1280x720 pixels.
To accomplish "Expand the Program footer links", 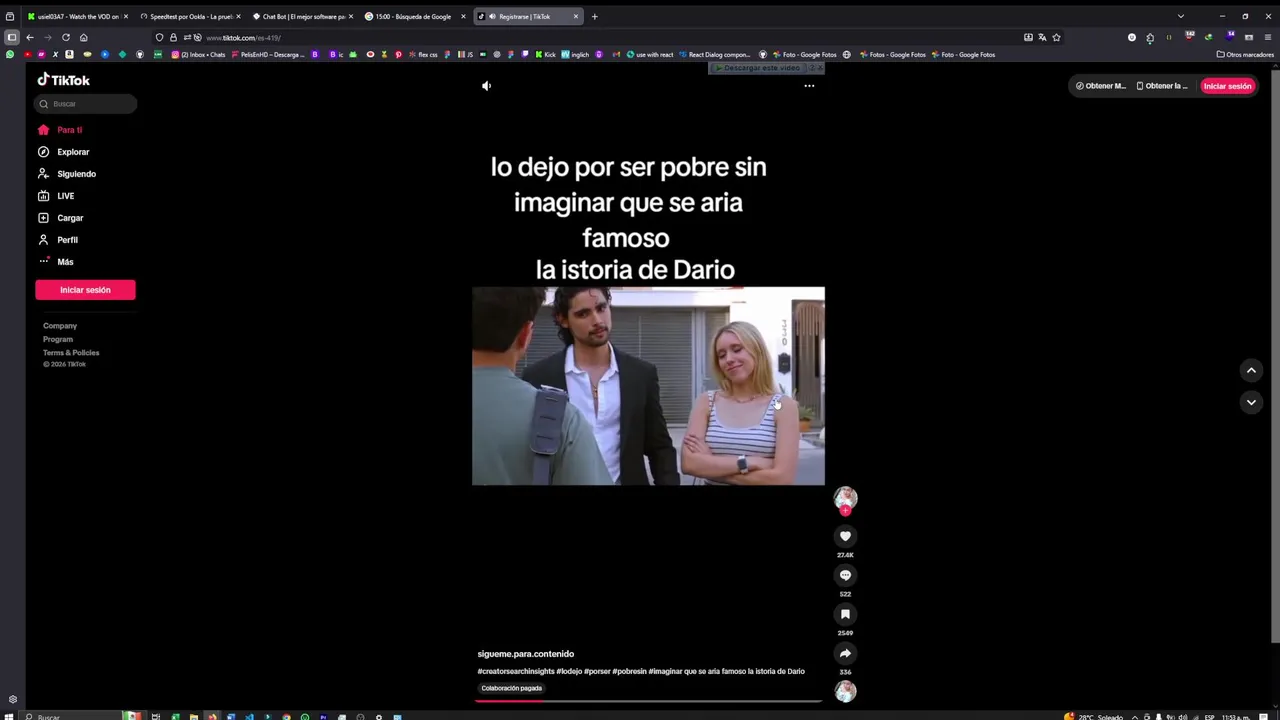I will (x=58, y=339).
